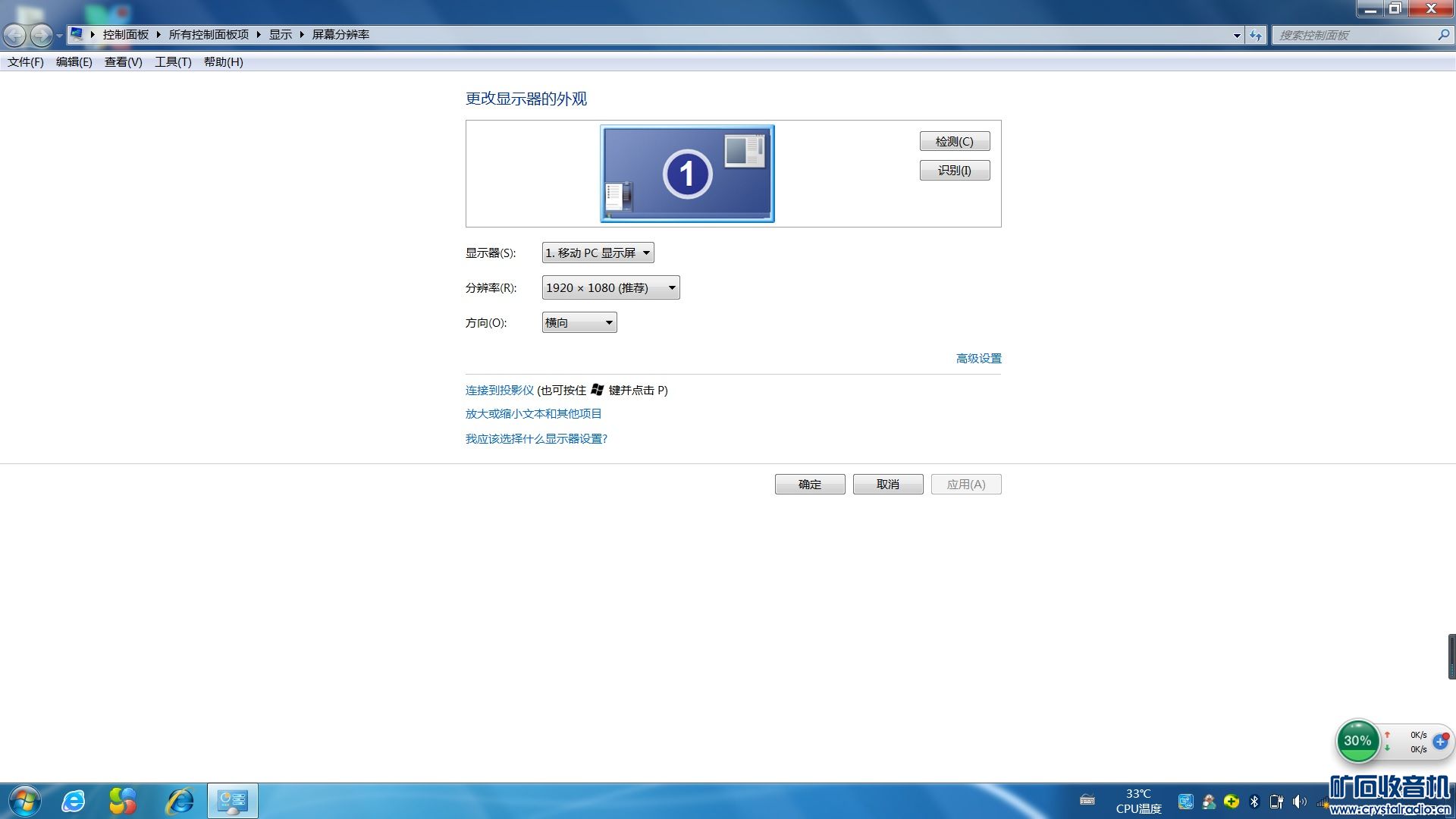Screen dimensions: 1456x819
Task: Open the 方向 orientation dropdown
Action: pyautogui.click(x=579, y=322)
